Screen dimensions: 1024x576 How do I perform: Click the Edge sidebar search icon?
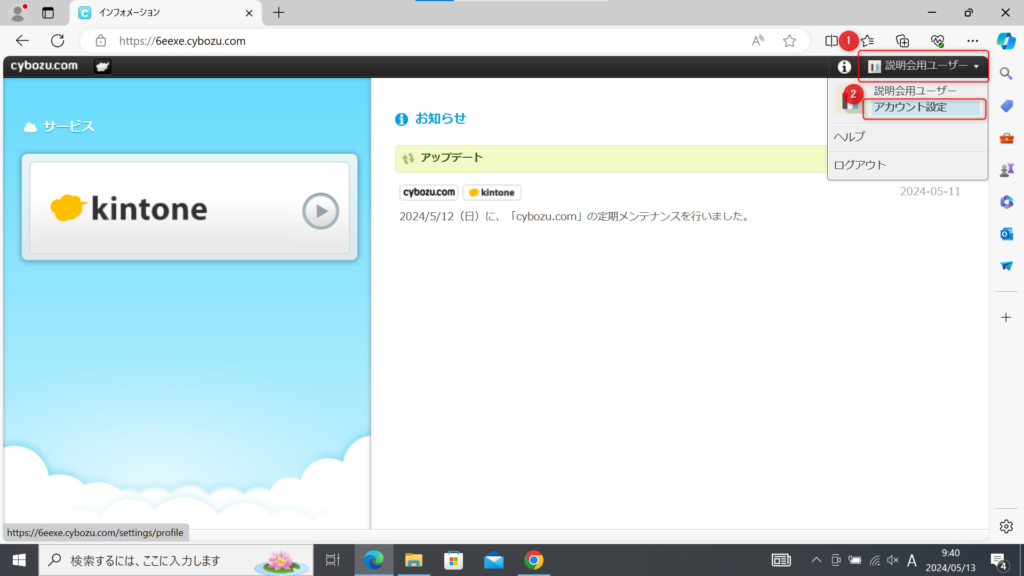point(1006,73)
